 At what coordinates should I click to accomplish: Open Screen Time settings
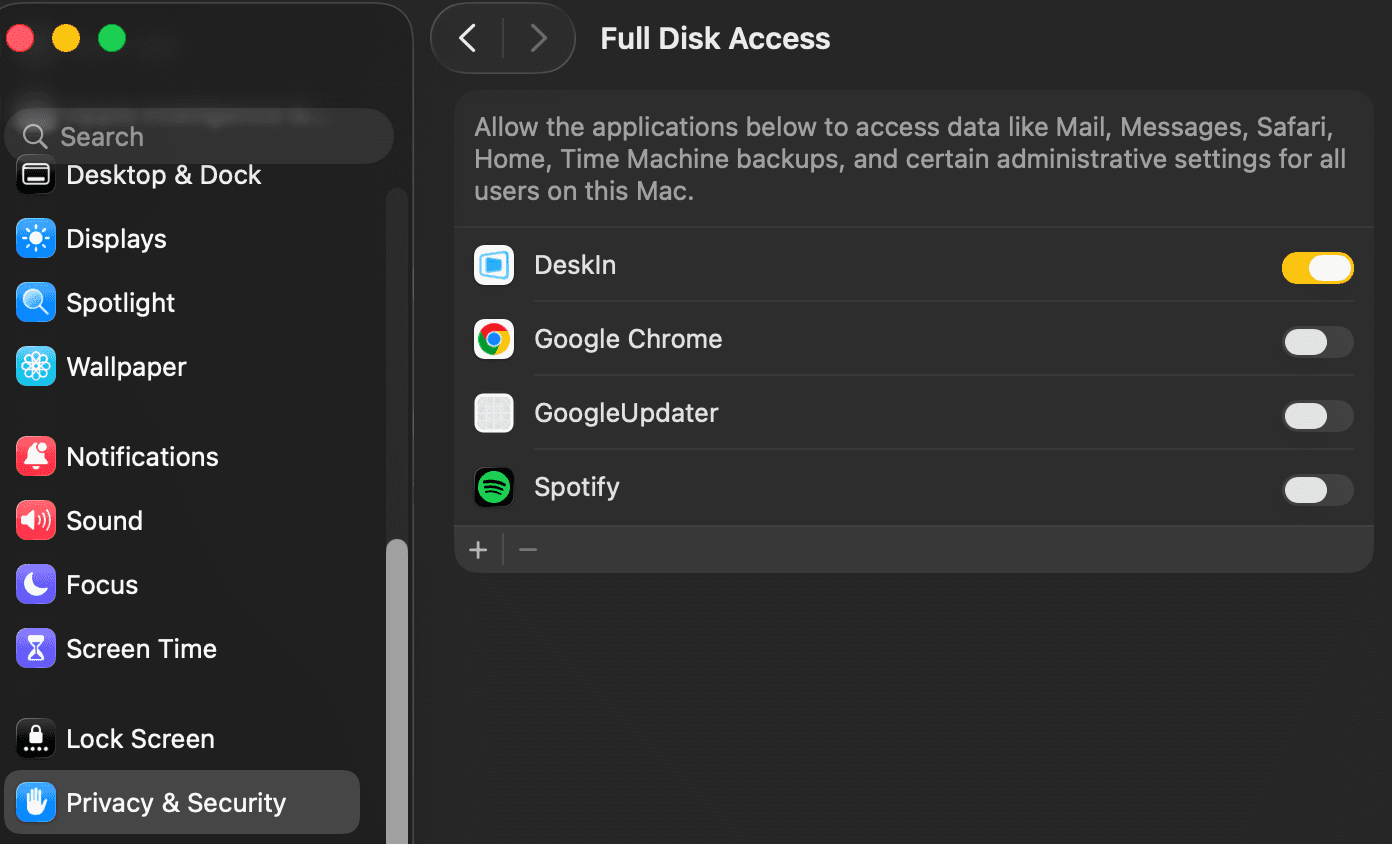point(35,648)
